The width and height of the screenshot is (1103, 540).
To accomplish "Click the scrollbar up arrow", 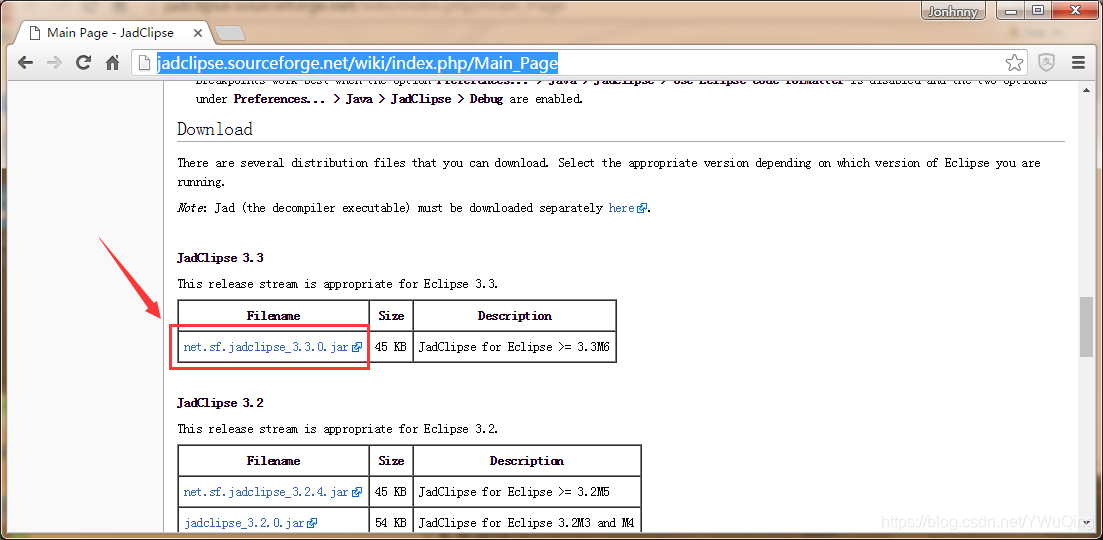I will click(1087, 88).
